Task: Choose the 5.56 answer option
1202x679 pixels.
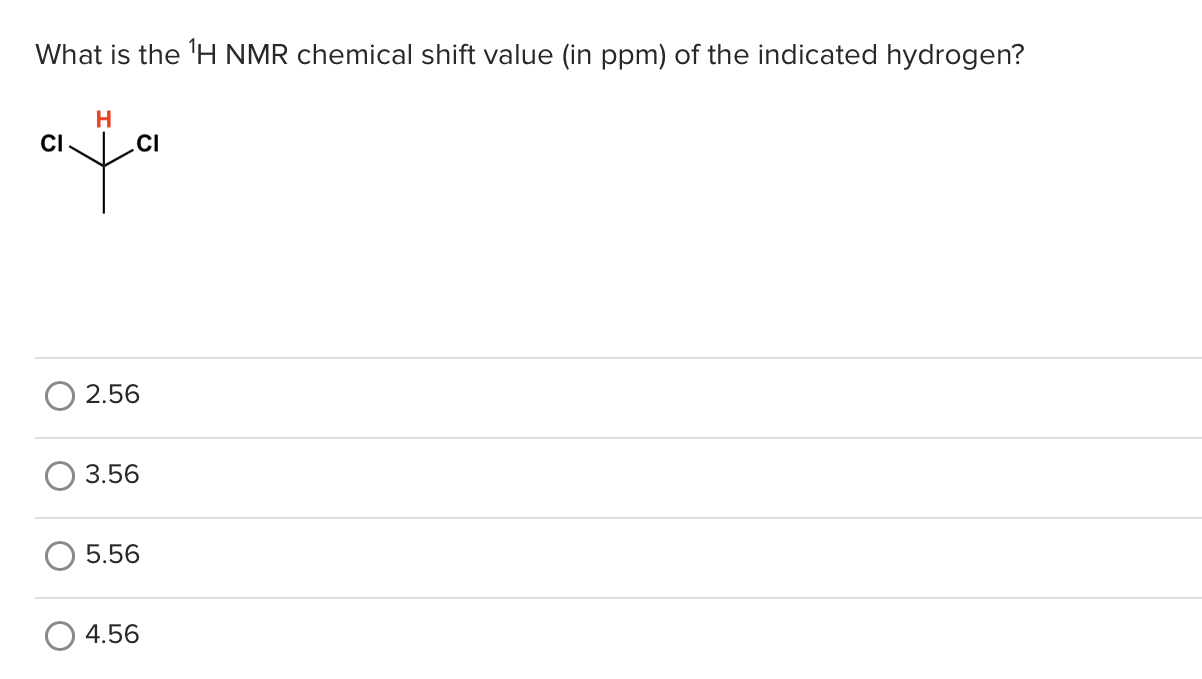Action: coord(60,556)
